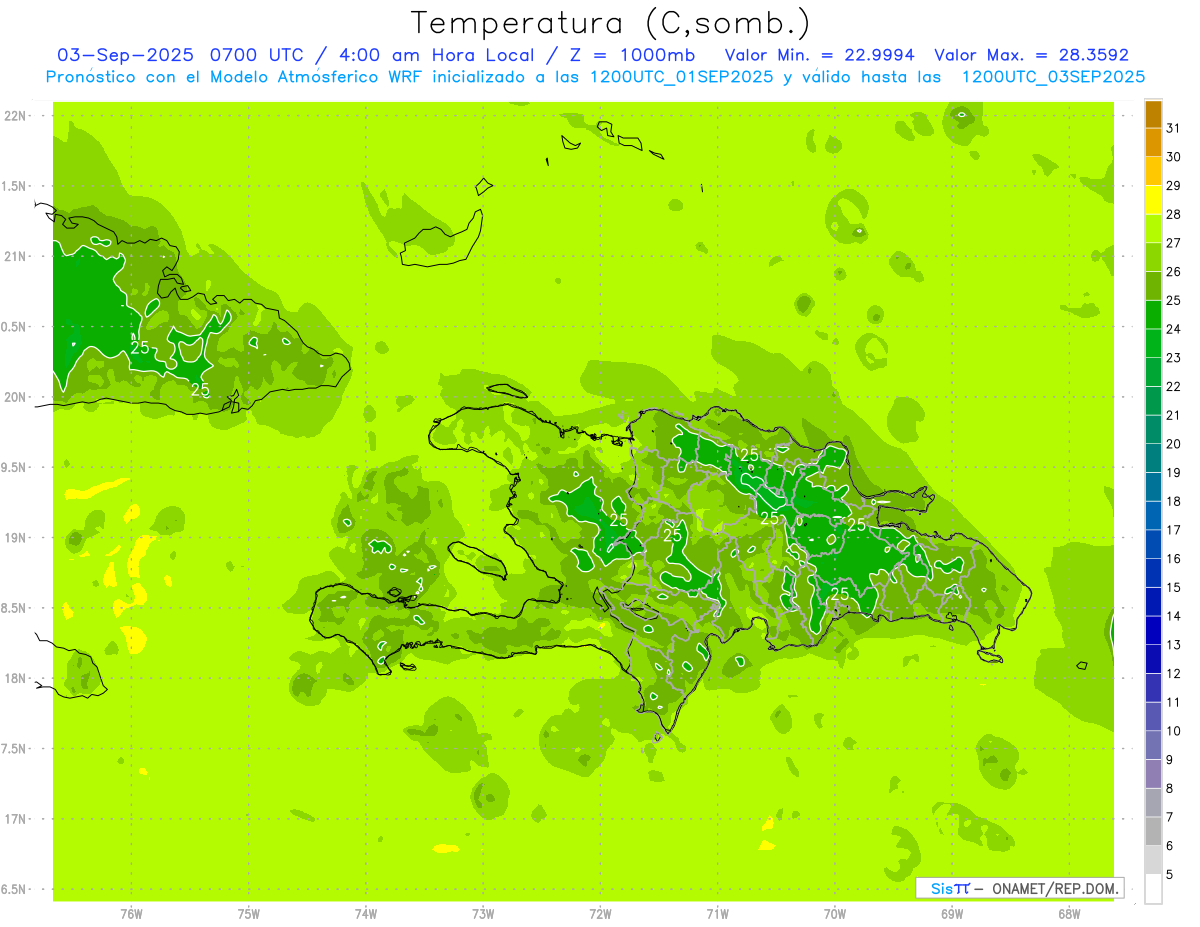
Task: Click the '18N' latitude label
Action: (16, 678)
